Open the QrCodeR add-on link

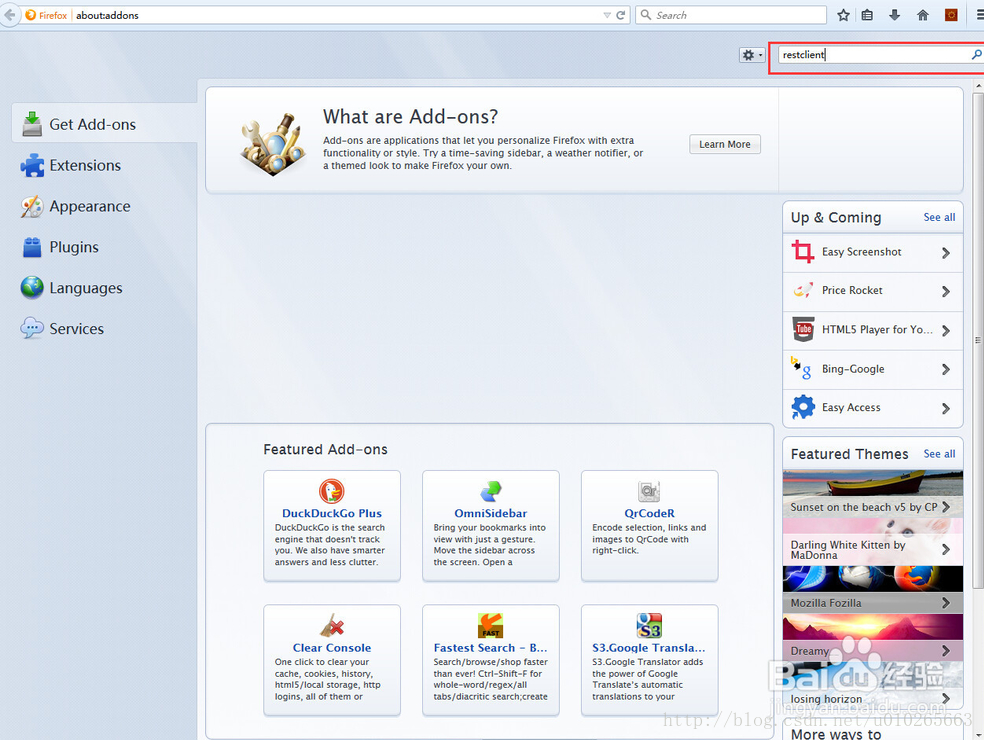click(650, 513)
